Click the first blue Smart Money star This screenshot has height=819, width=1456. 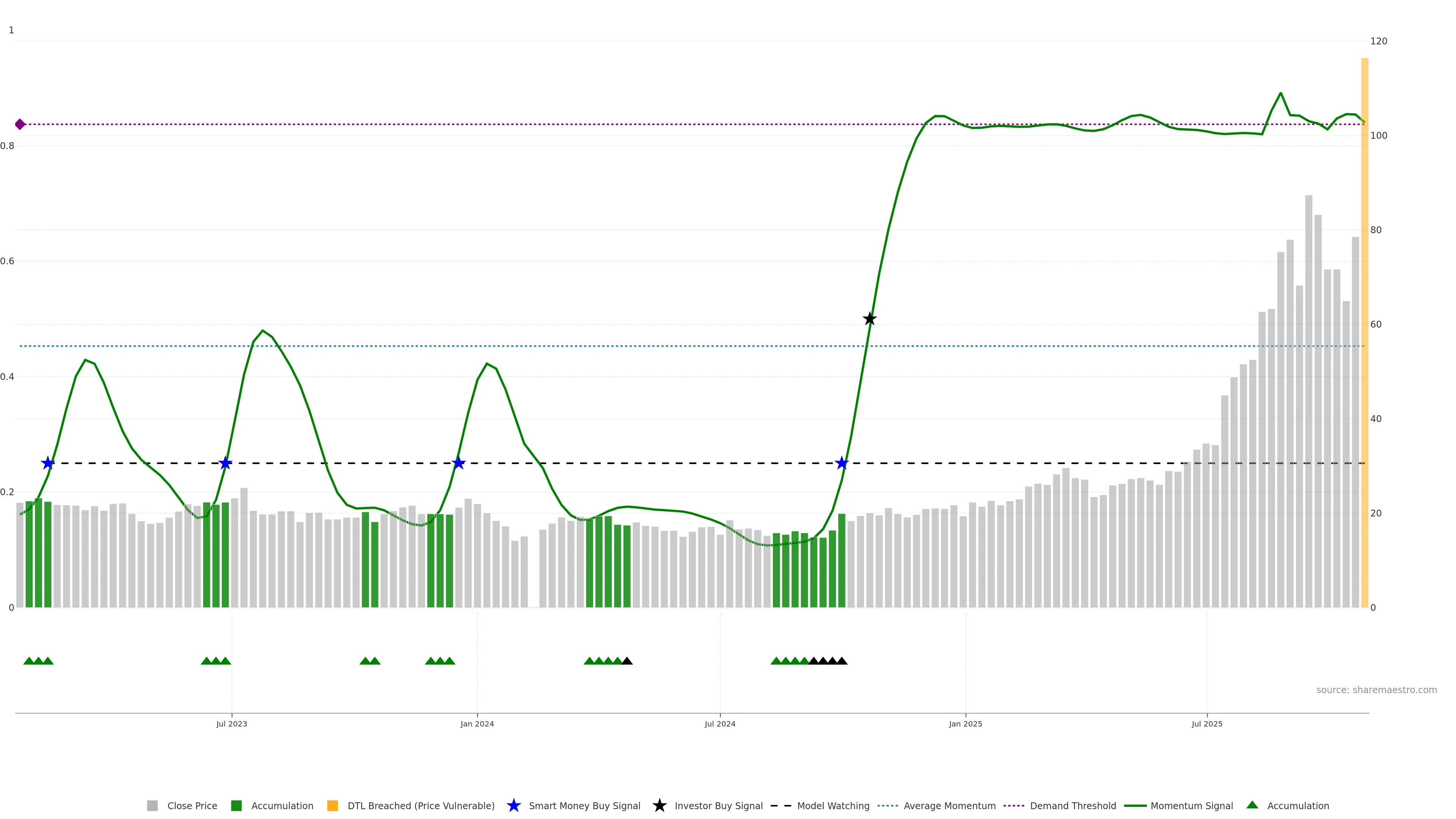point(47,463)
